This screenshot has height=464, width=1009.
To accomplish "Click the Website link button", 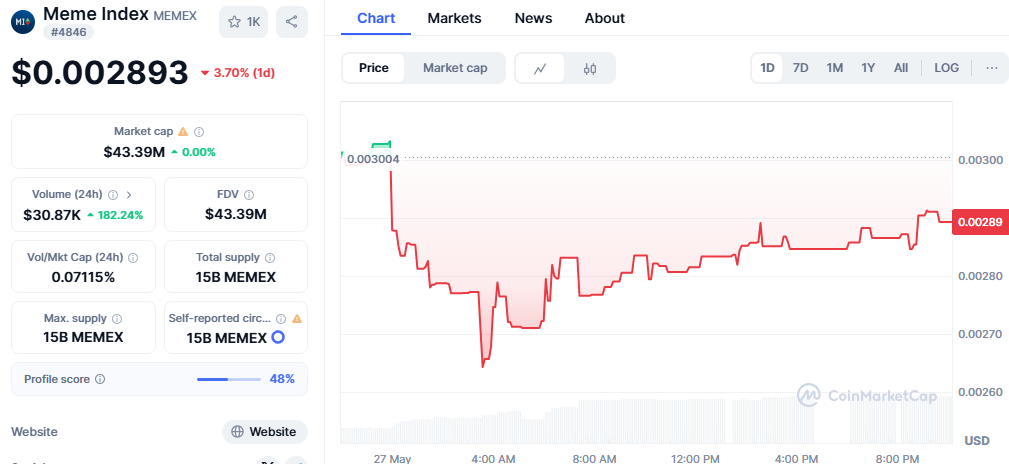I will pos(265,432).
